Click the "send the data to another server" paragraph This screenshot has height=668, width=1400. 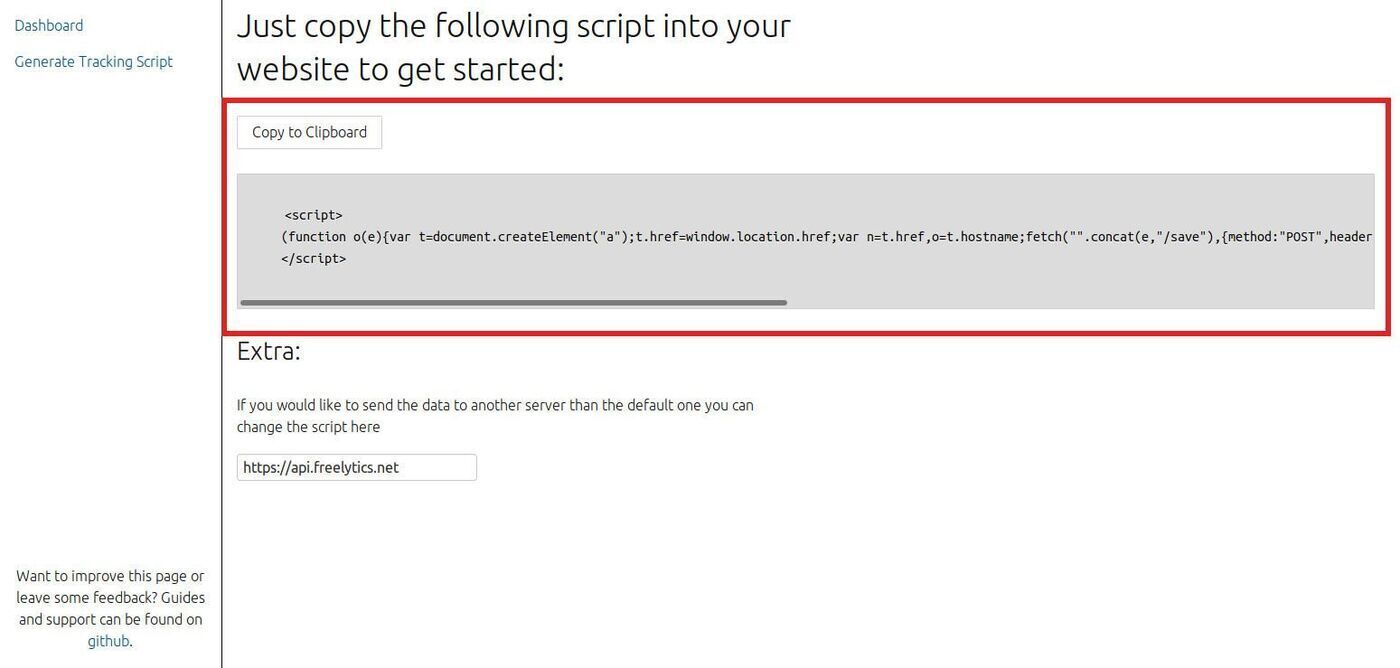[x=495, y=406]
